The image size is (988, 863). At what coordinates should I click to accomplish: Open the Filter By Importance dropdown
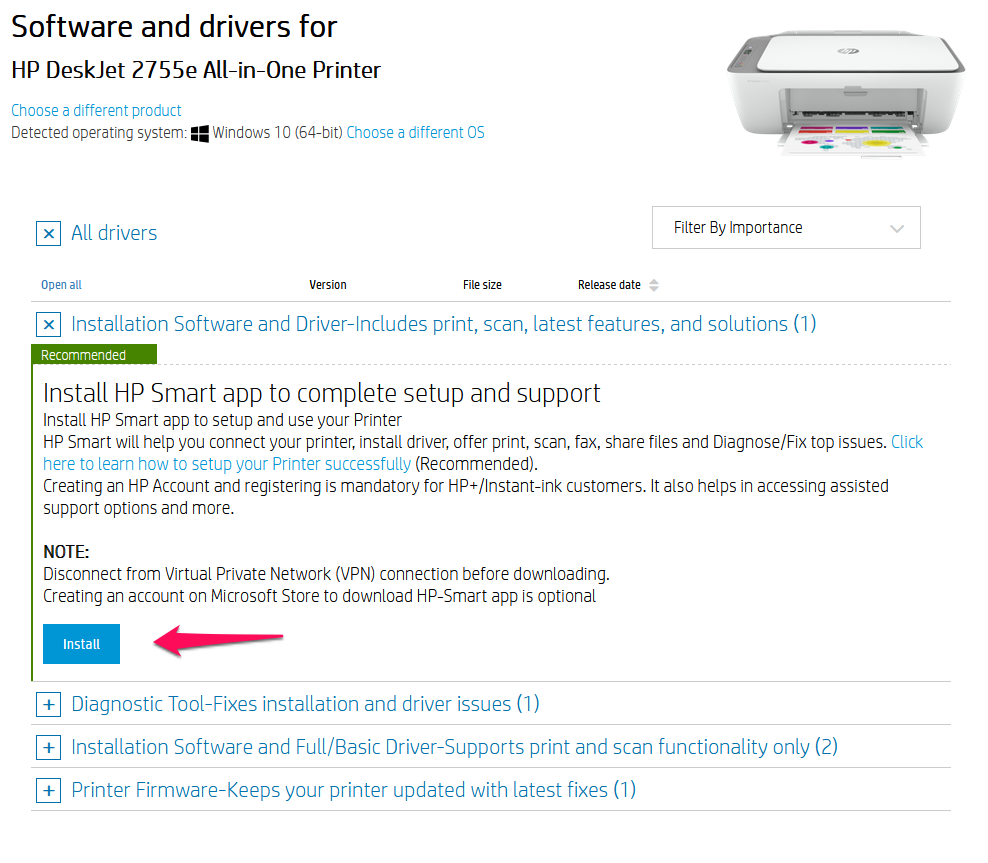[x=786, y=227]
